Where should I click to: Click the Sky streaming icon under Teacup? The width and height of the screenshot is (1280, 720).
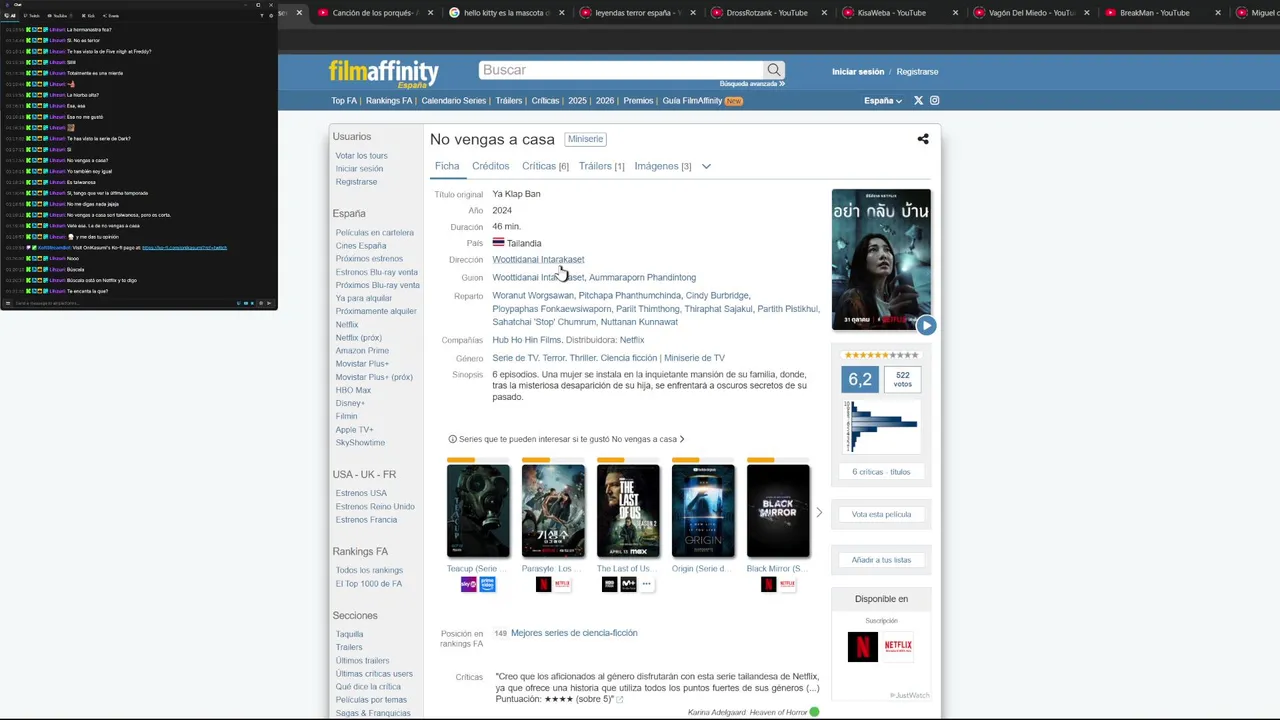(468, 585)
